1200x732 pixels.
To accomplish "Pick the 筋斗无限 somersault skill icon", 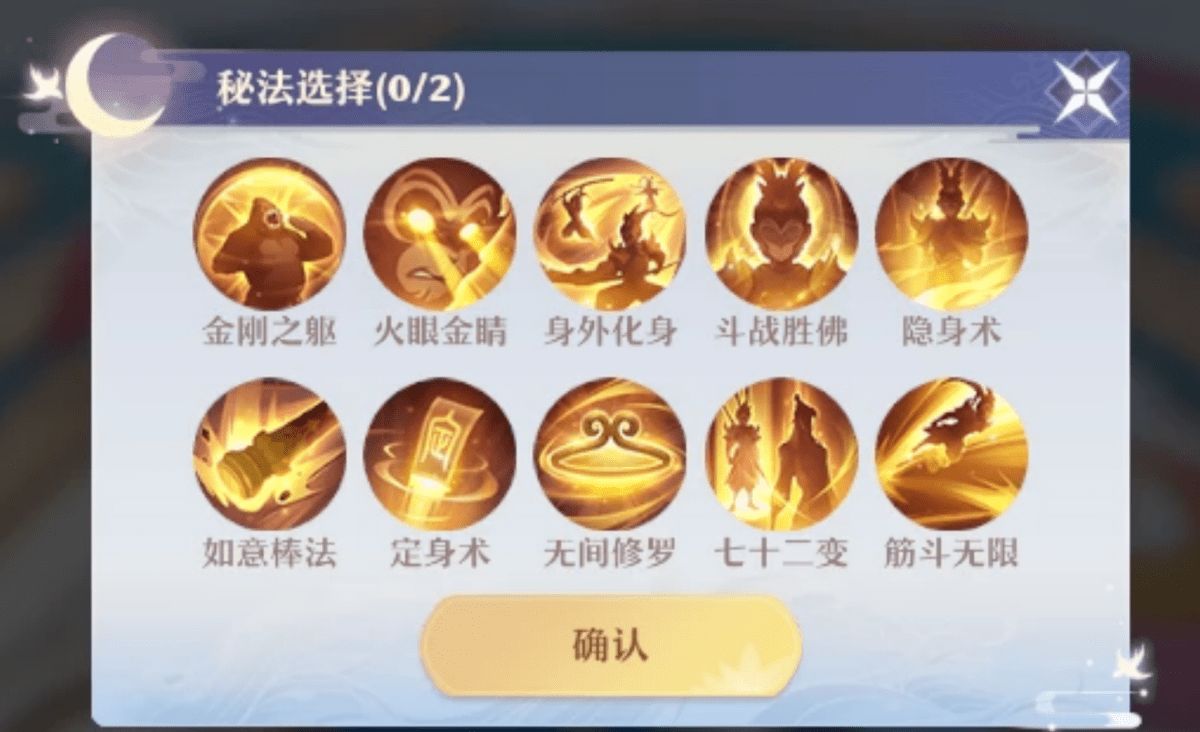I will pos(951,454).
